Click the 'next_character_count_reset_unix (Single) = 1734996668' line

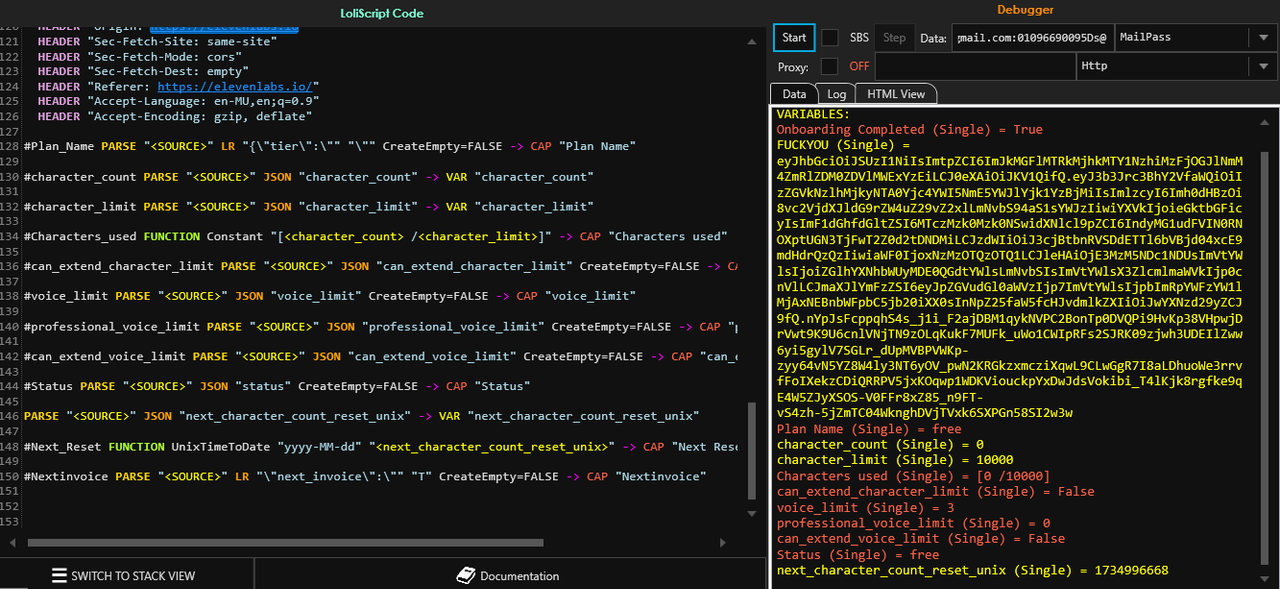[972, 570]
